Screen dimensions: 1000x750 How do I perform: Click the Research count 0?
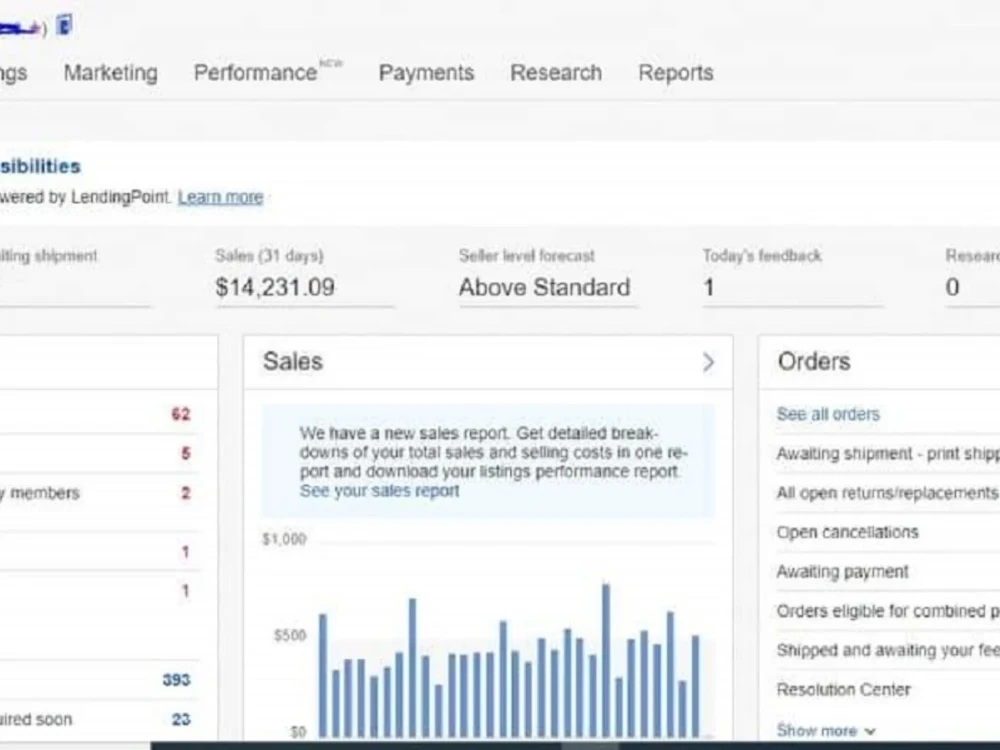952,287
